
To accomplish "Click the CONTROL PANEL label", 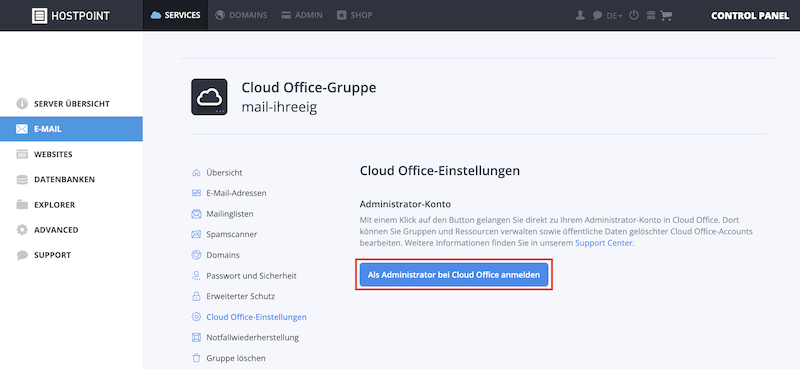I will 750,15.
